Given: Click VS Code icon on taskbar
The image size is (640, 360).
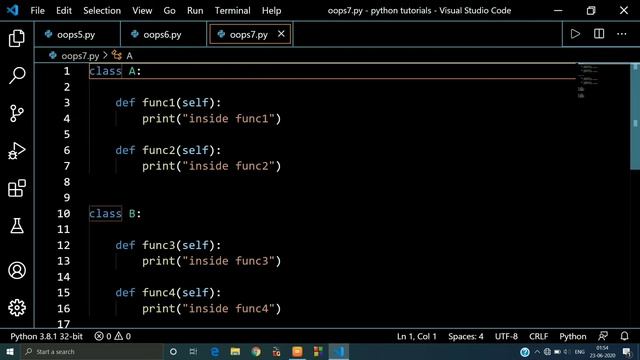Looking at the screenshot, I should 339,351.
